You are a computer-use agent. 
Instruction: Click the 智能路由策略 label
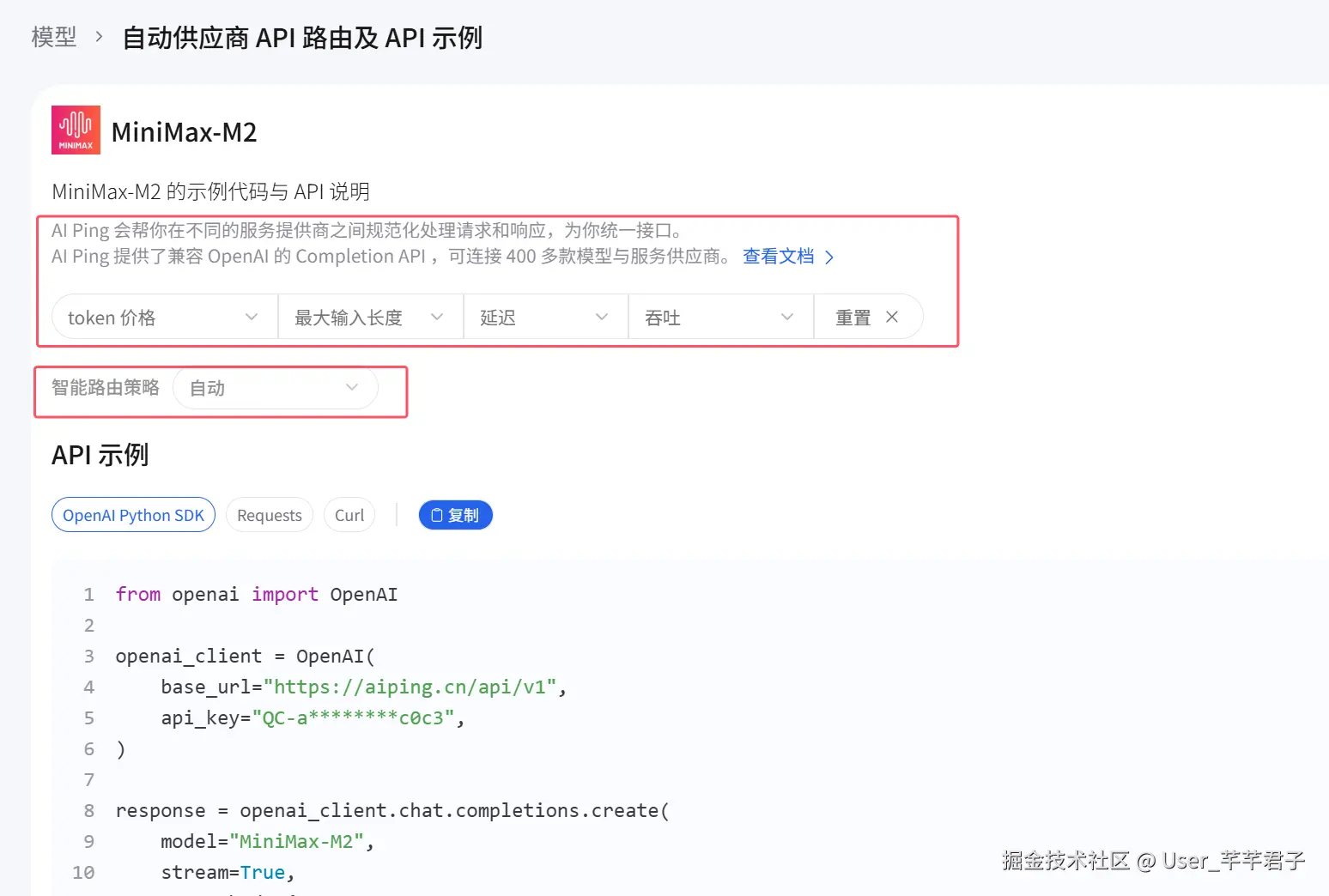click(106, 388)
